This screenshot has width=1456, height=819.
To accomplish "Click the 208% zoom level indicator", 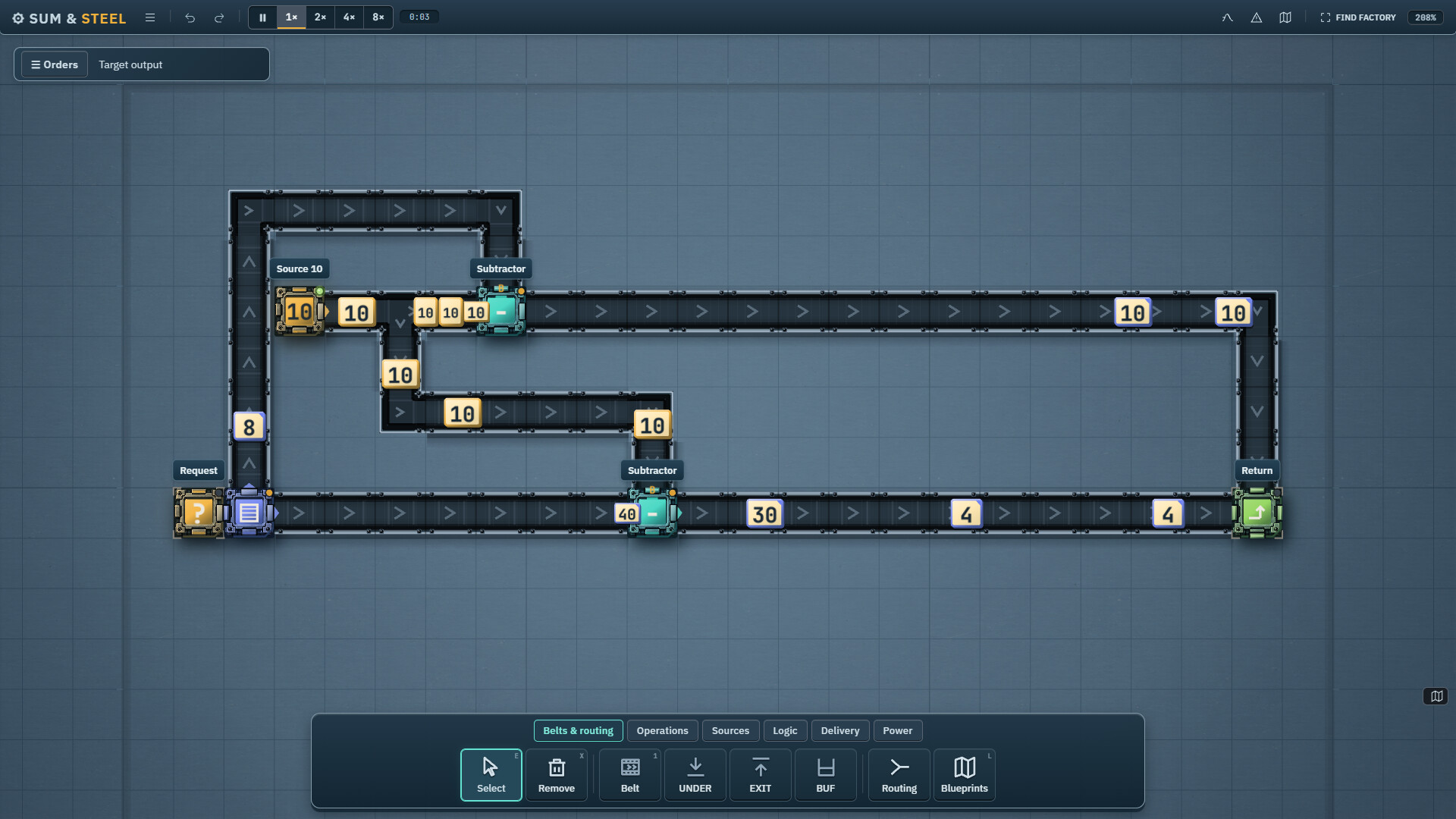I will pyautogui.click(x=1426, y=17).
